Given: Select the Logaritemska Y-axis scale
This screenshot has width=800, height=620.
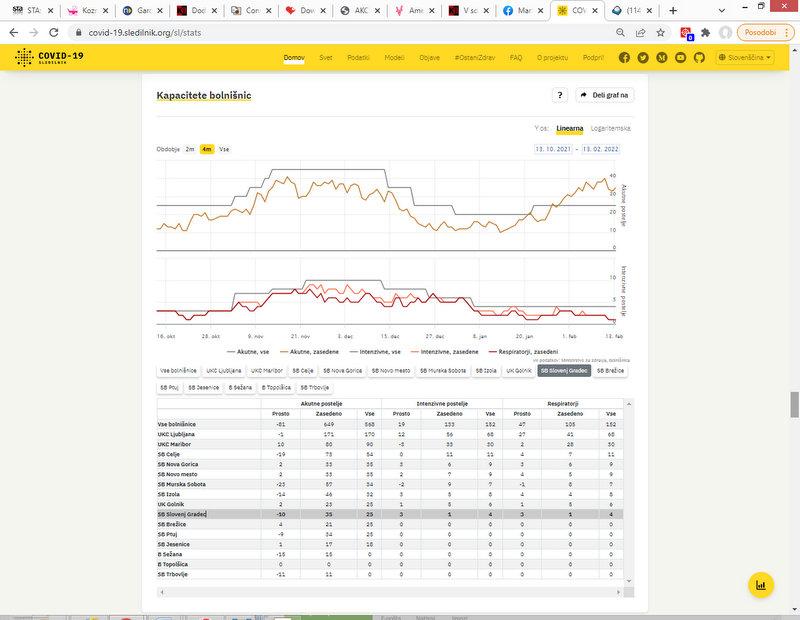Looking at the screenshot, I should pos(610,128).
